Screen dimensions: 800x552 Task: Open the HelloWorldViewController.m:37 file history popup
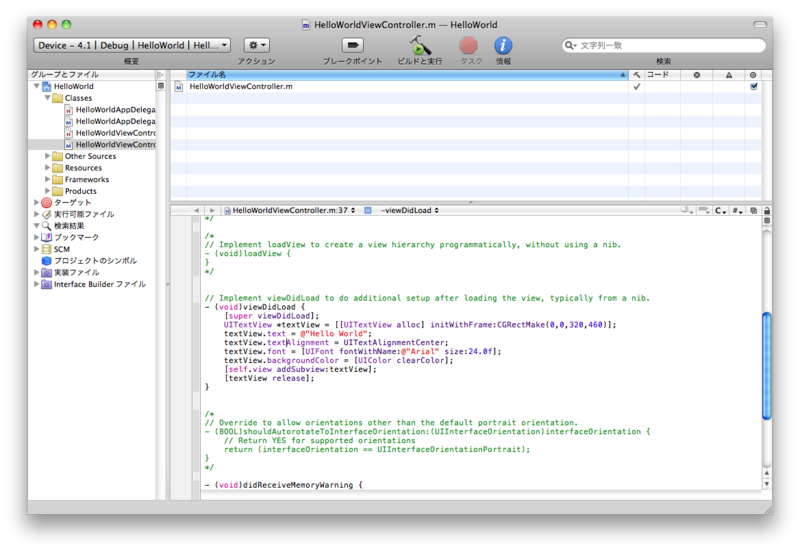[x=289, y=210]
